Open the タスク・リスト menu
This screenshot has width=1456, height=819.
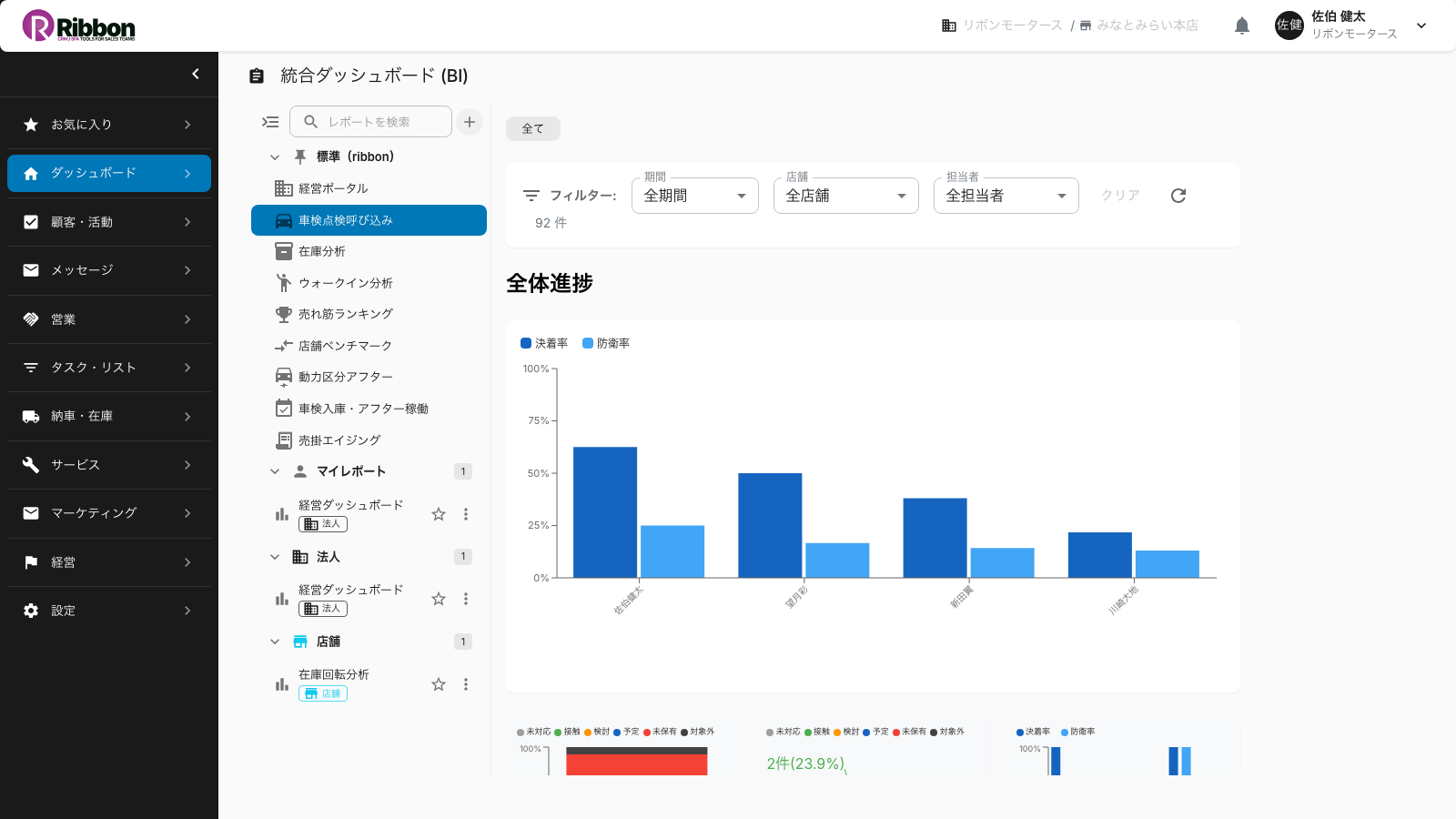point(109,368)
